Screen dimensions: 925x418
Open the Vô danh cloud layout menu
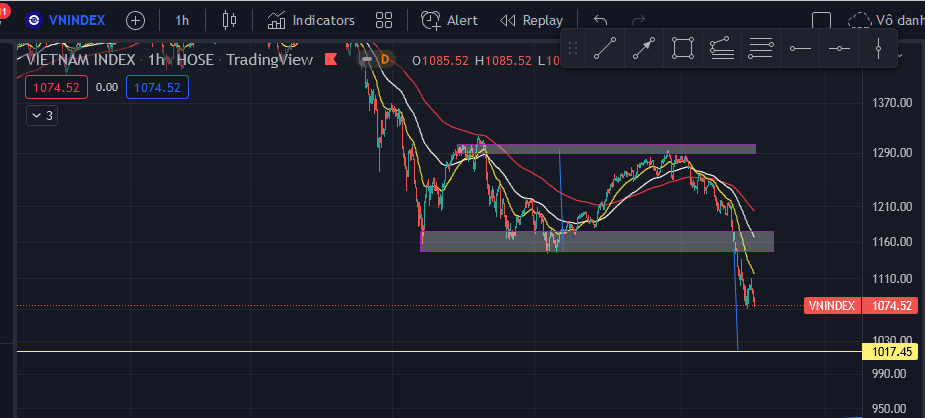[x=886, y=21]
